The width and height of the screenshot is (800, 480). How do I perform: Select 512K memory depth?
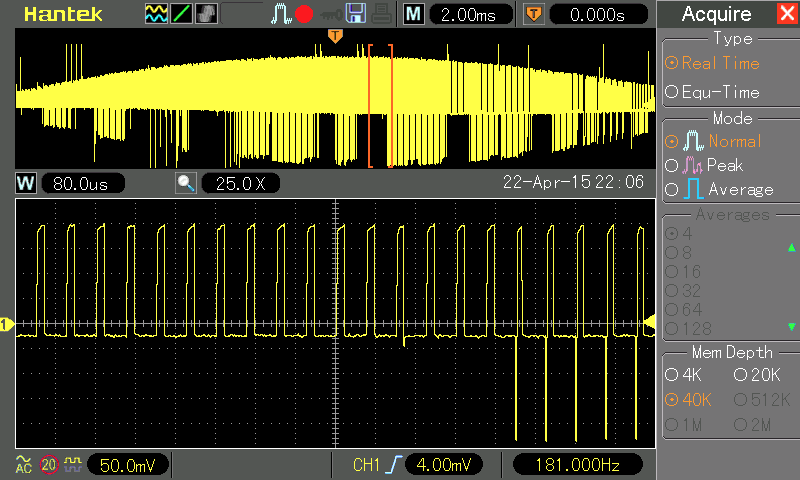(x=762, y=399)
